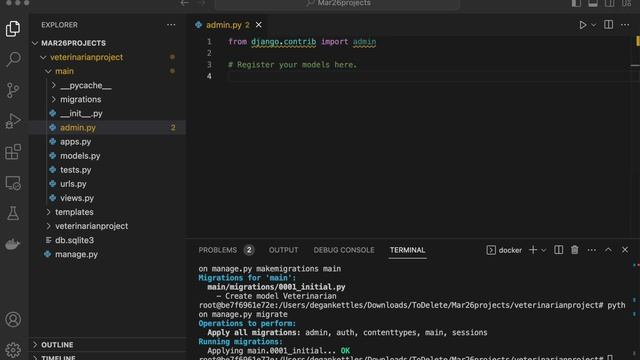Open admin.py in the explorer
The width and height of the screenshot is (640, 360).
pos(108,128)
